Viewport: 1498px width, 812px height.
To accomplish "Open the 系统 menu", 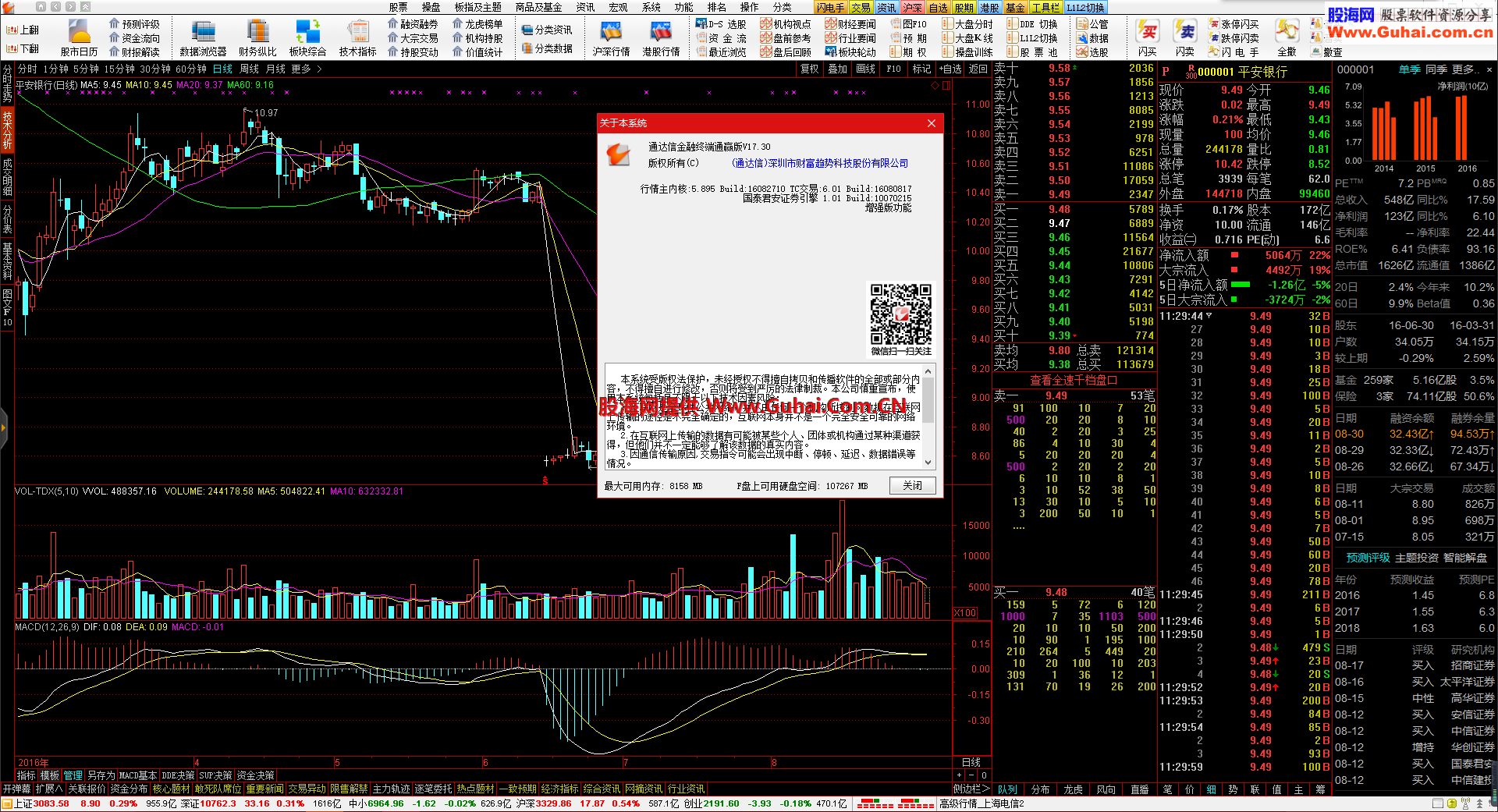I will tap(651, 7).
